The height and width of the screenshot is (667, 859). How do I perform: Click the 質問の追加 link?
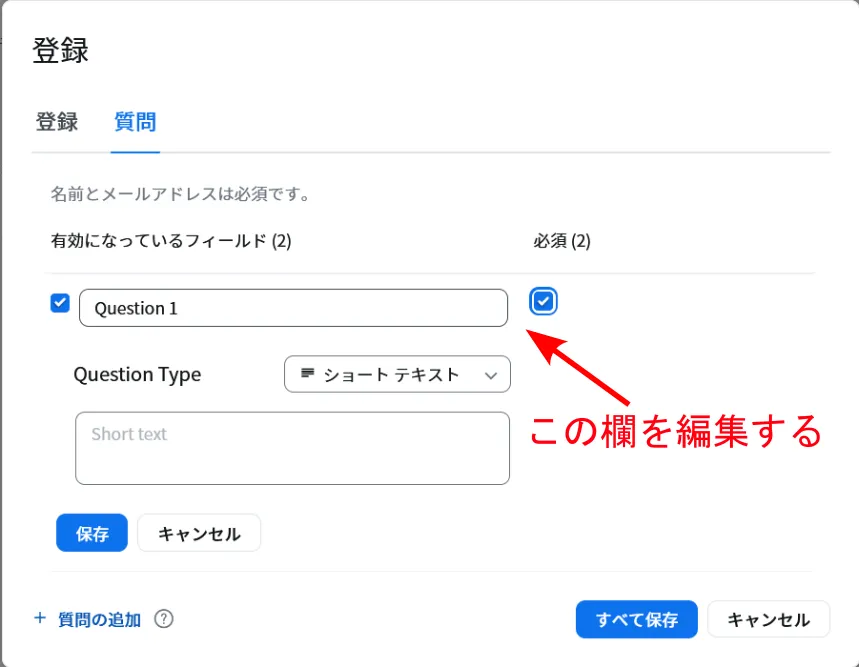[x=99, y=619]
